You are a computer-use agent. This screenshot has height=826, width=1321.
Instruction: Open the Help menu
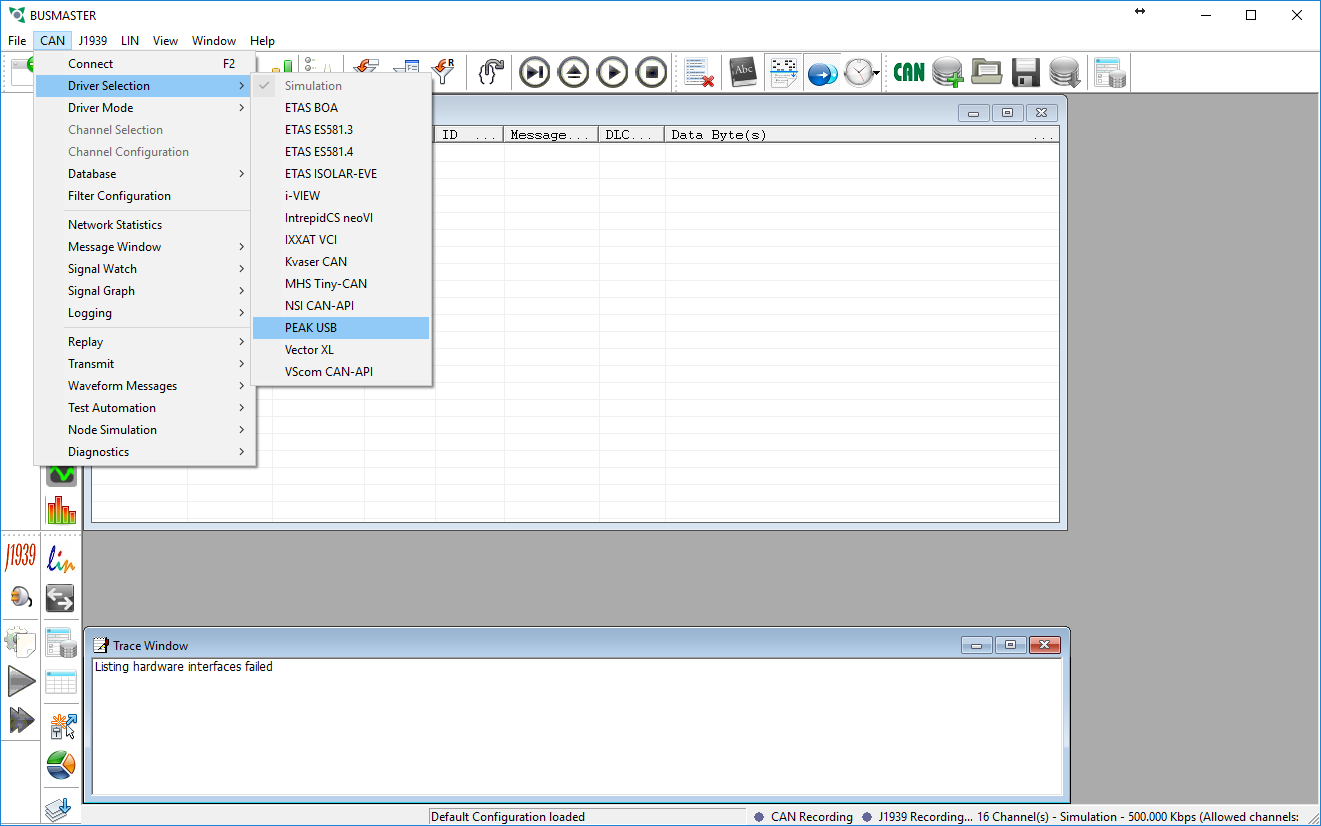point(262,41)
